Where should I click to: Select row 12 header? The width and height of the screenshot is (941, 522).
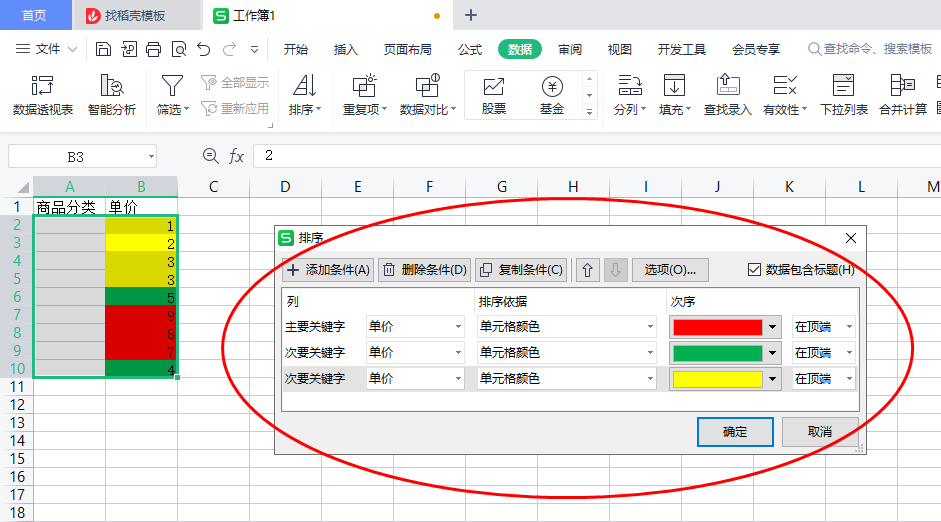pyautogui.click(x=17, y=405)
